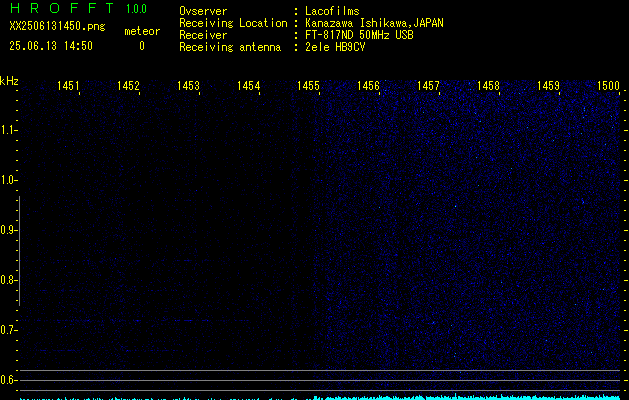Click the meteor count value 0
The image size is (629, 400).
(142, 46)
